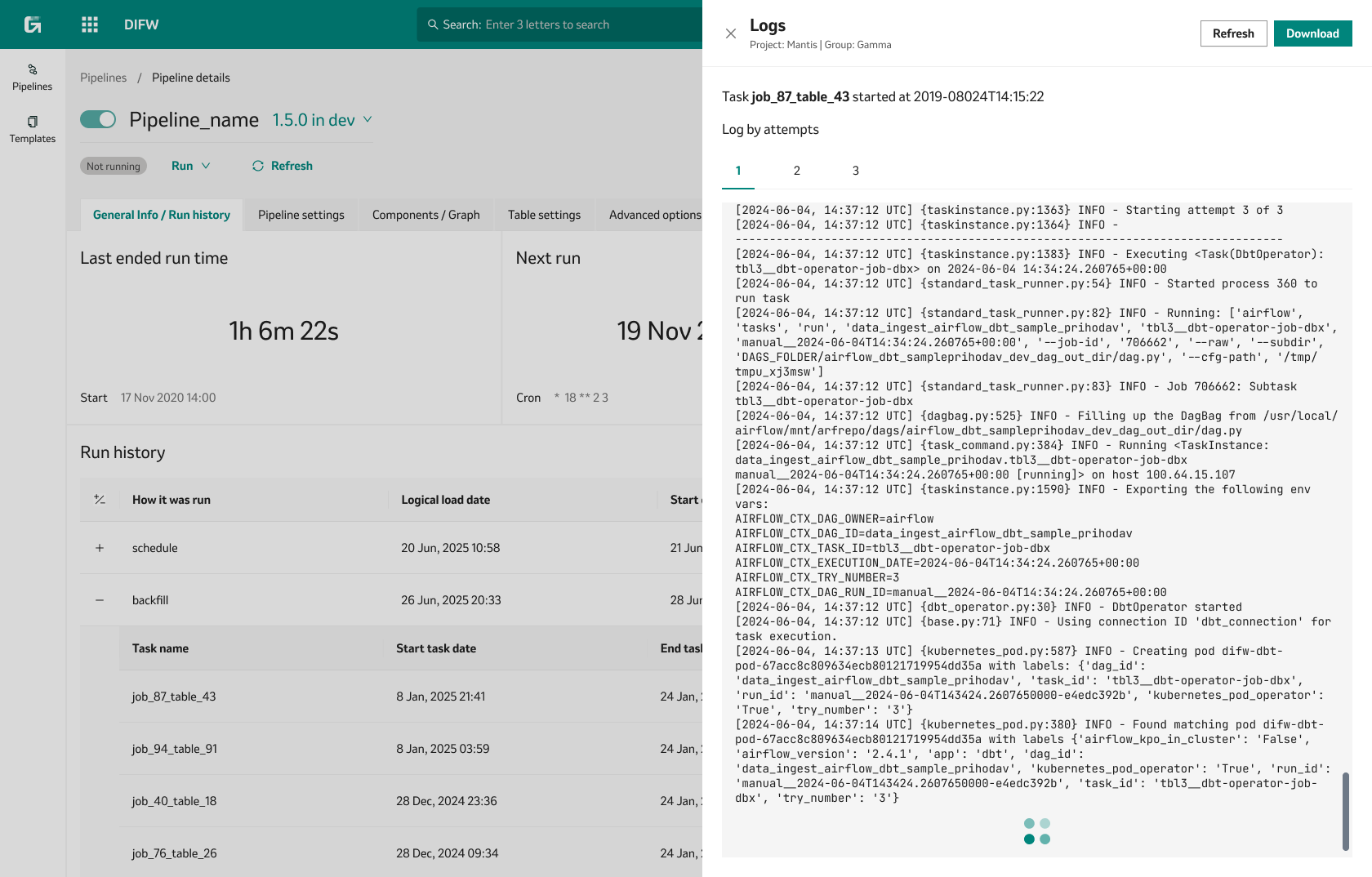Open the Run dropdown
1372x877 pixels.
click(x=191, y=166)
